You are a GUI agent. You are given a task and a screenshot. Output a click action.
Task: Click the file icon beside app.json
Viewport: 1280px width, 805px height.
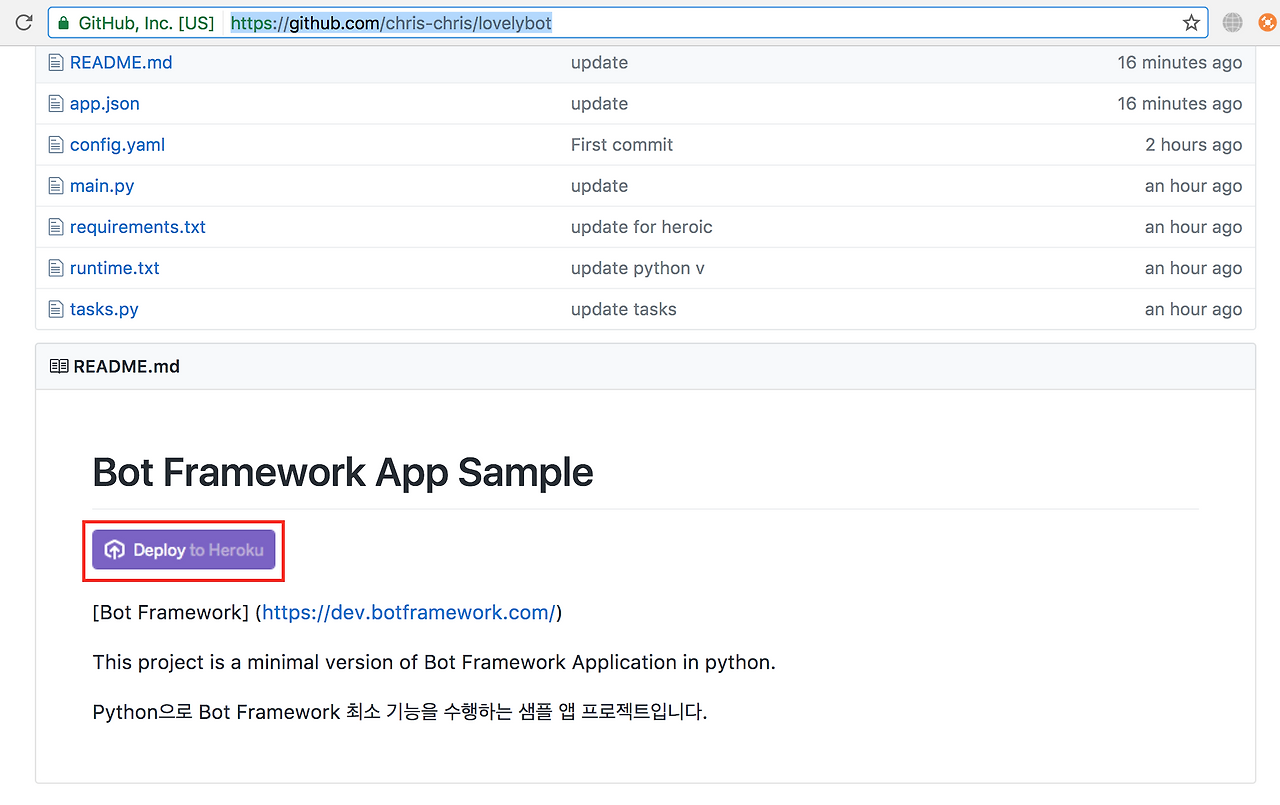56,103
